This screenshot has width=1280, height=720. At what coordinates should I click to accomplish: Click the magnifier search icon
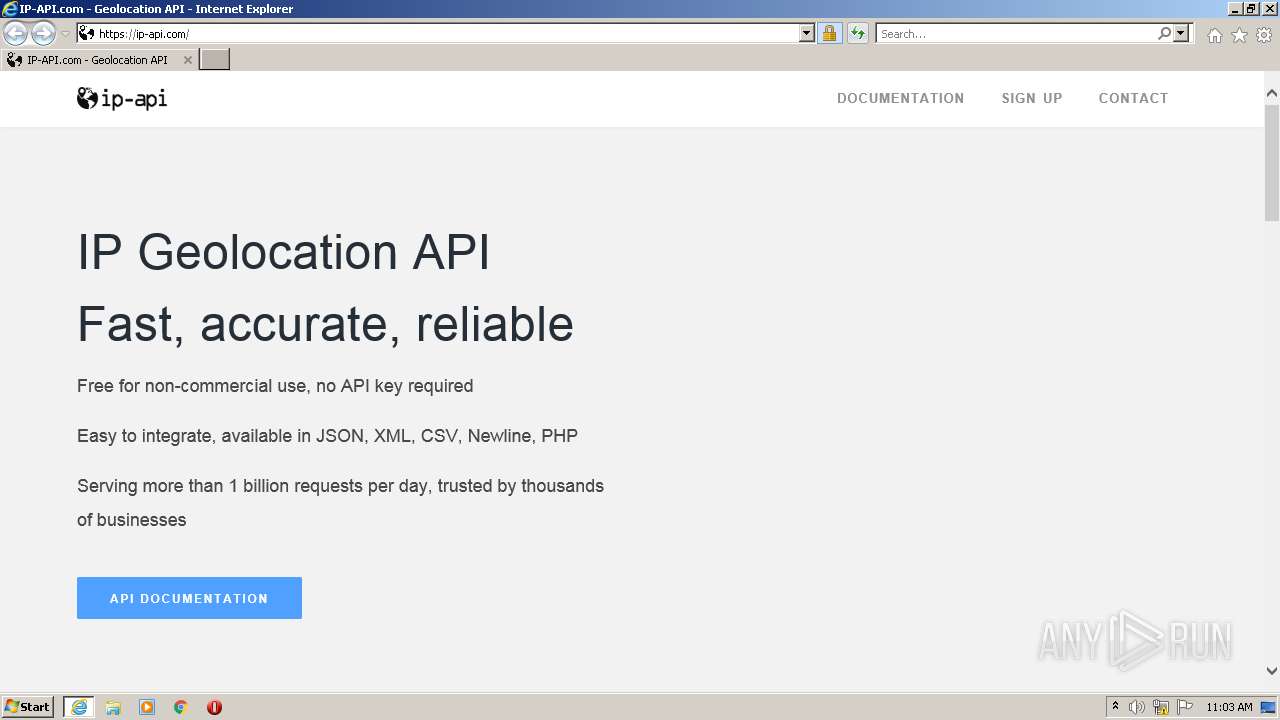pyautogui.click(x=1164, y=34)
